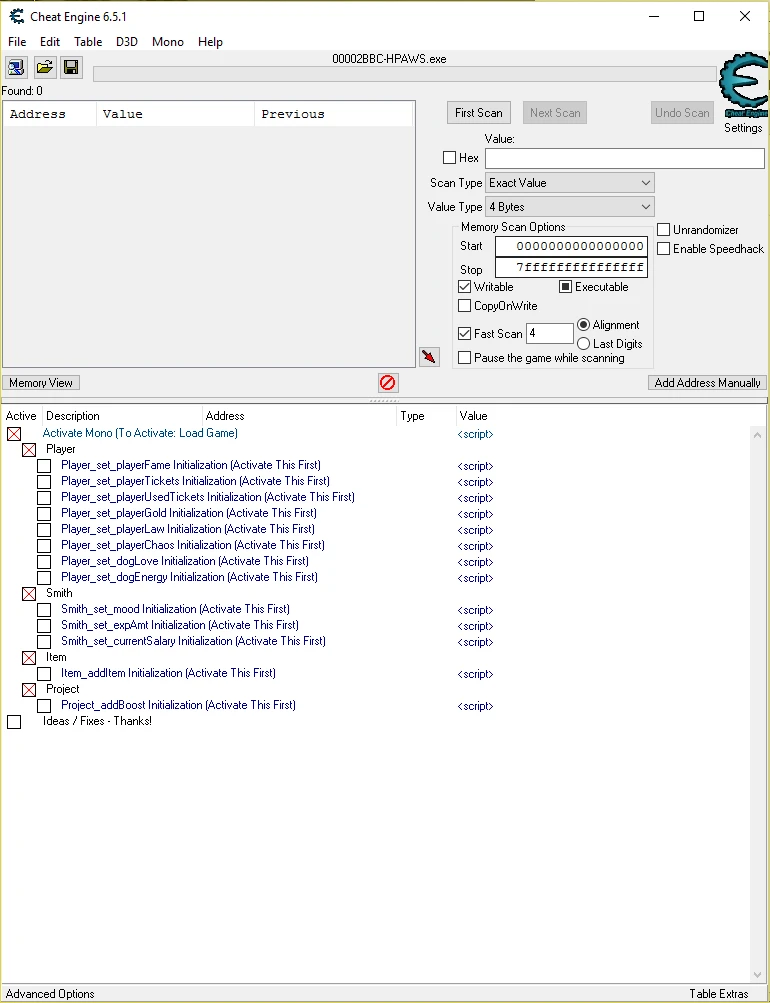Click the Cheat Engine title bar icon
The width and height of the screenshot is (770, 1003).
16,17
